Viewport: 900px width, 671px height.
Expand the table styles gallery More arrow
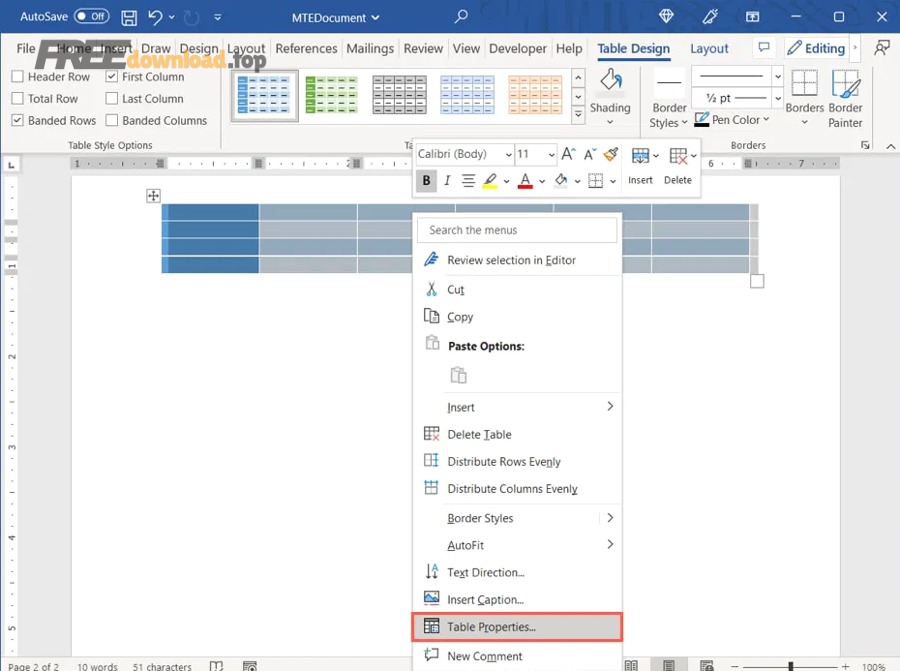click(579, 115)
